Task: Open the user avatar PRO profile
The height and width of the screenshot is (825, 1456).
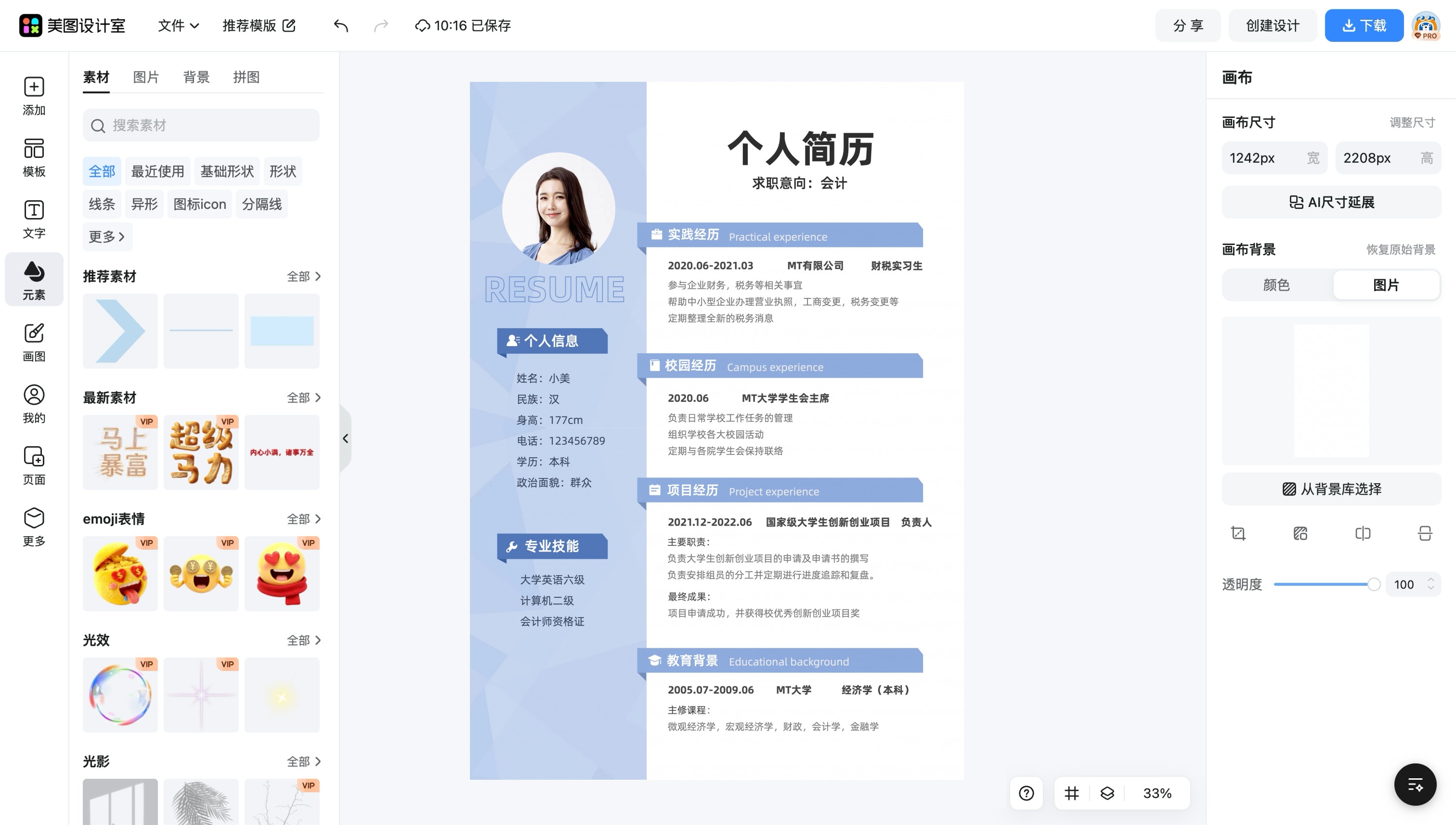Action: coord(1425,26)
